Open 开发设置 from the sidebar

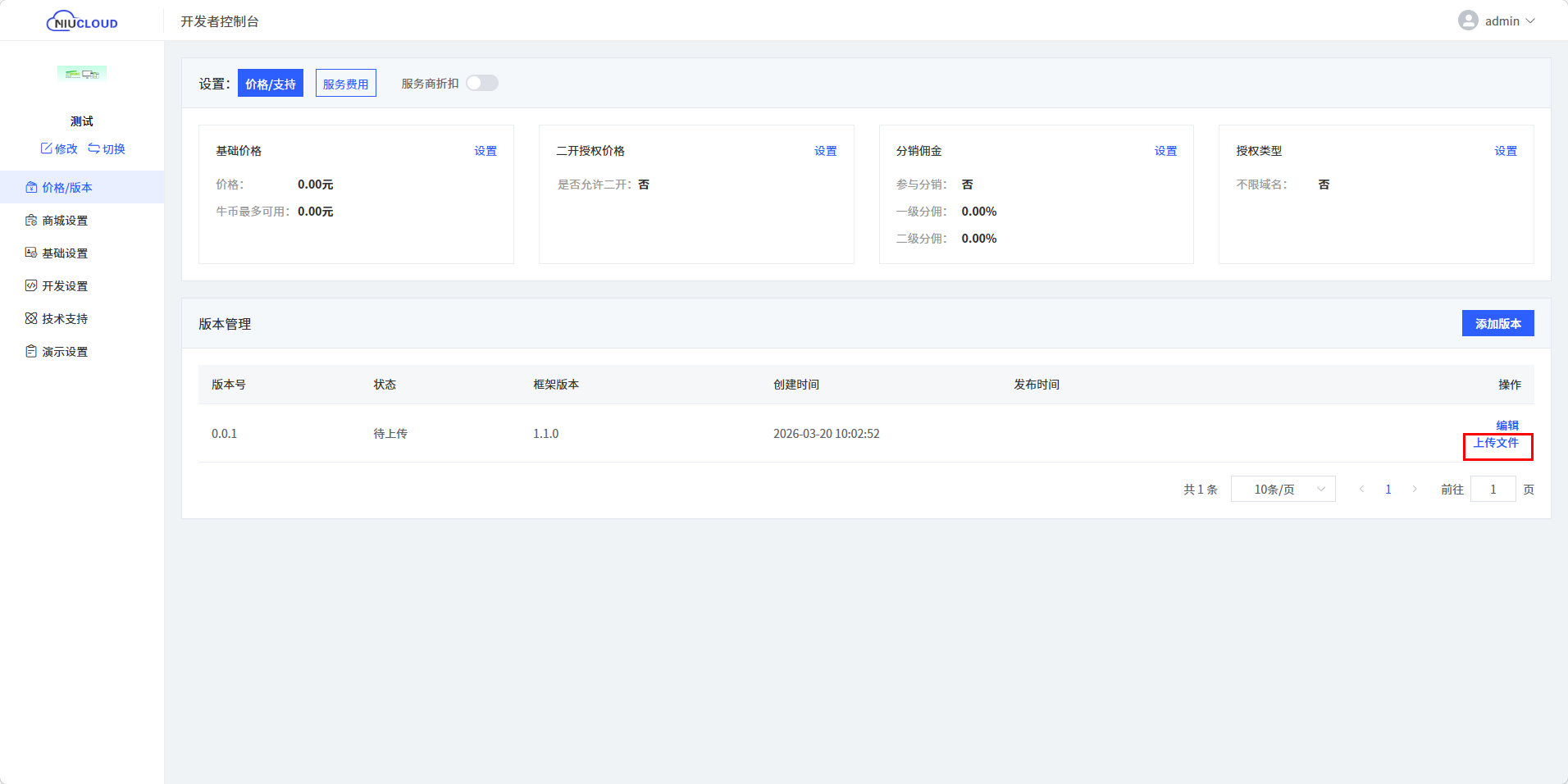tap(65, 286)
